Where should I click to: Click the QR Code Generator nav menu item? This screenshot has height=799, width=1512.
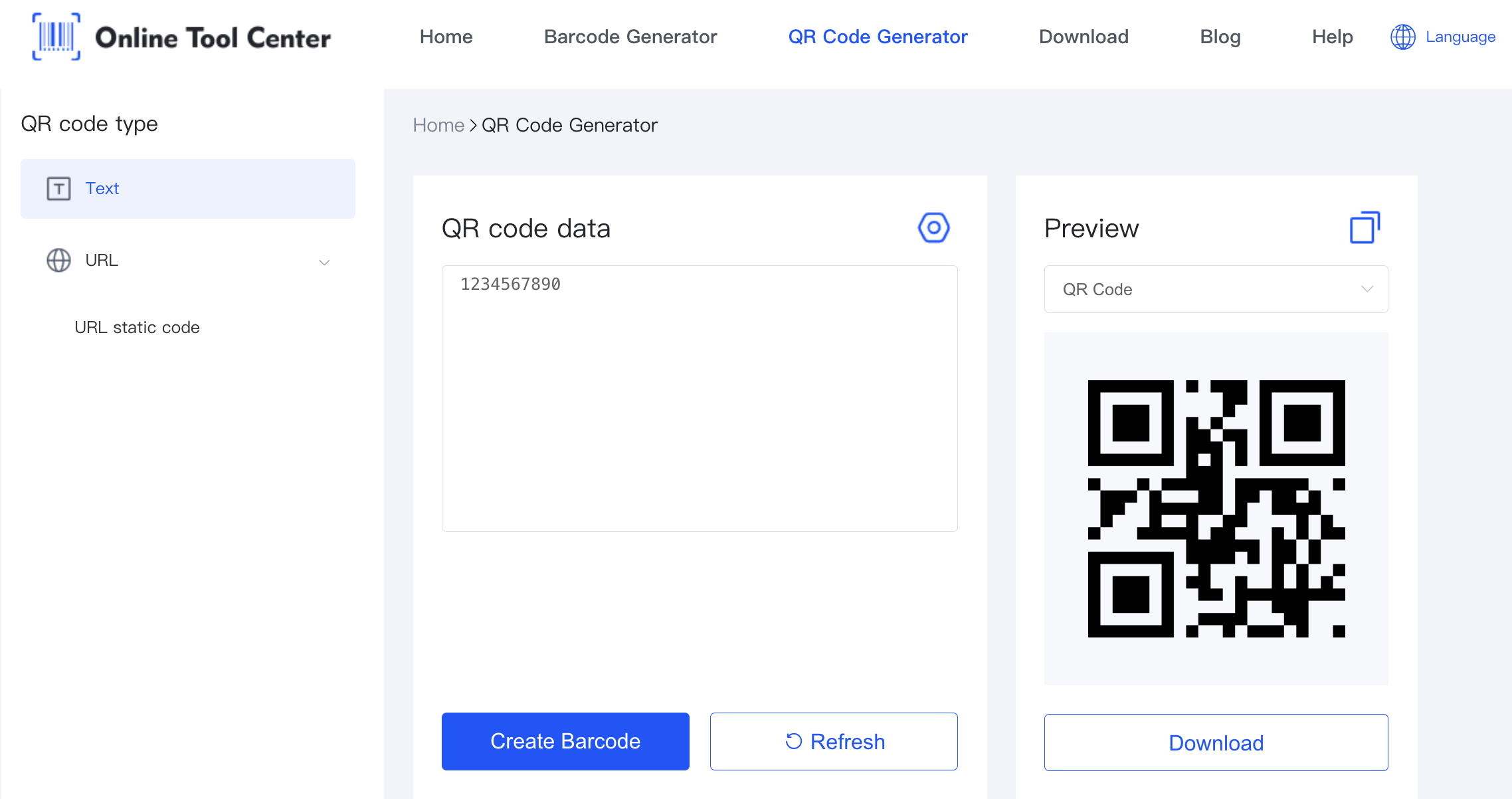(x=878, y=37)
